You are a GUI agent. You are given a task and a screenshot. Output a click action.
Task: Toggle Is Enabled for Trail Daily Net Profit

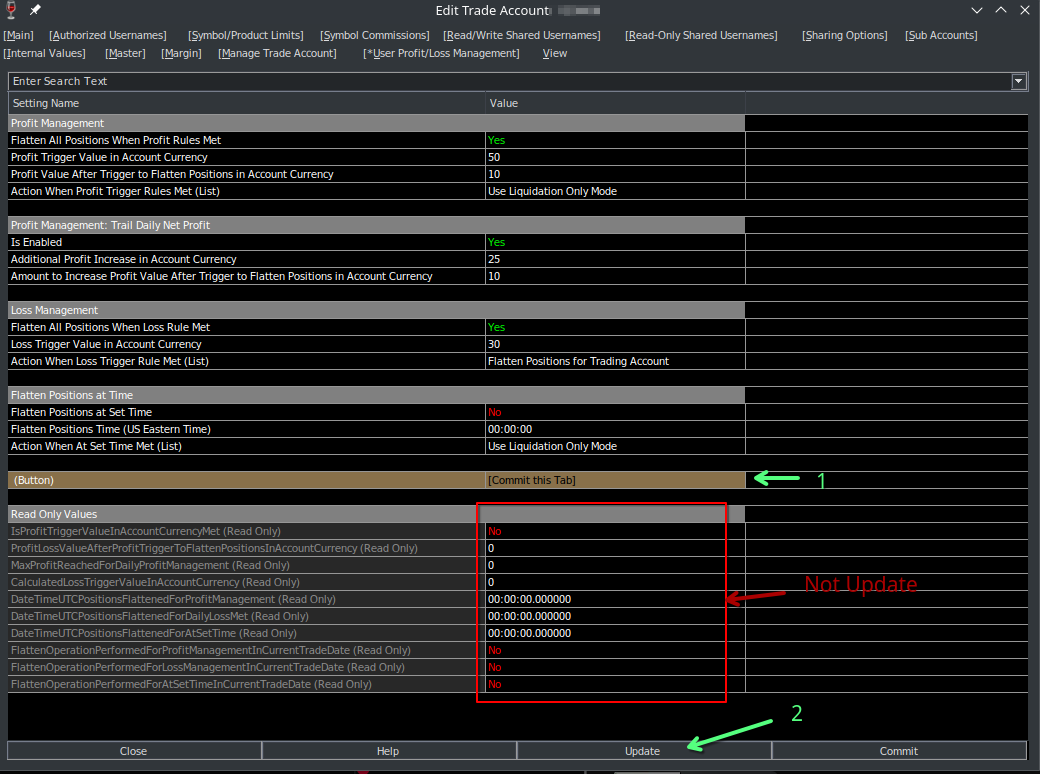[x=496, y=242]
